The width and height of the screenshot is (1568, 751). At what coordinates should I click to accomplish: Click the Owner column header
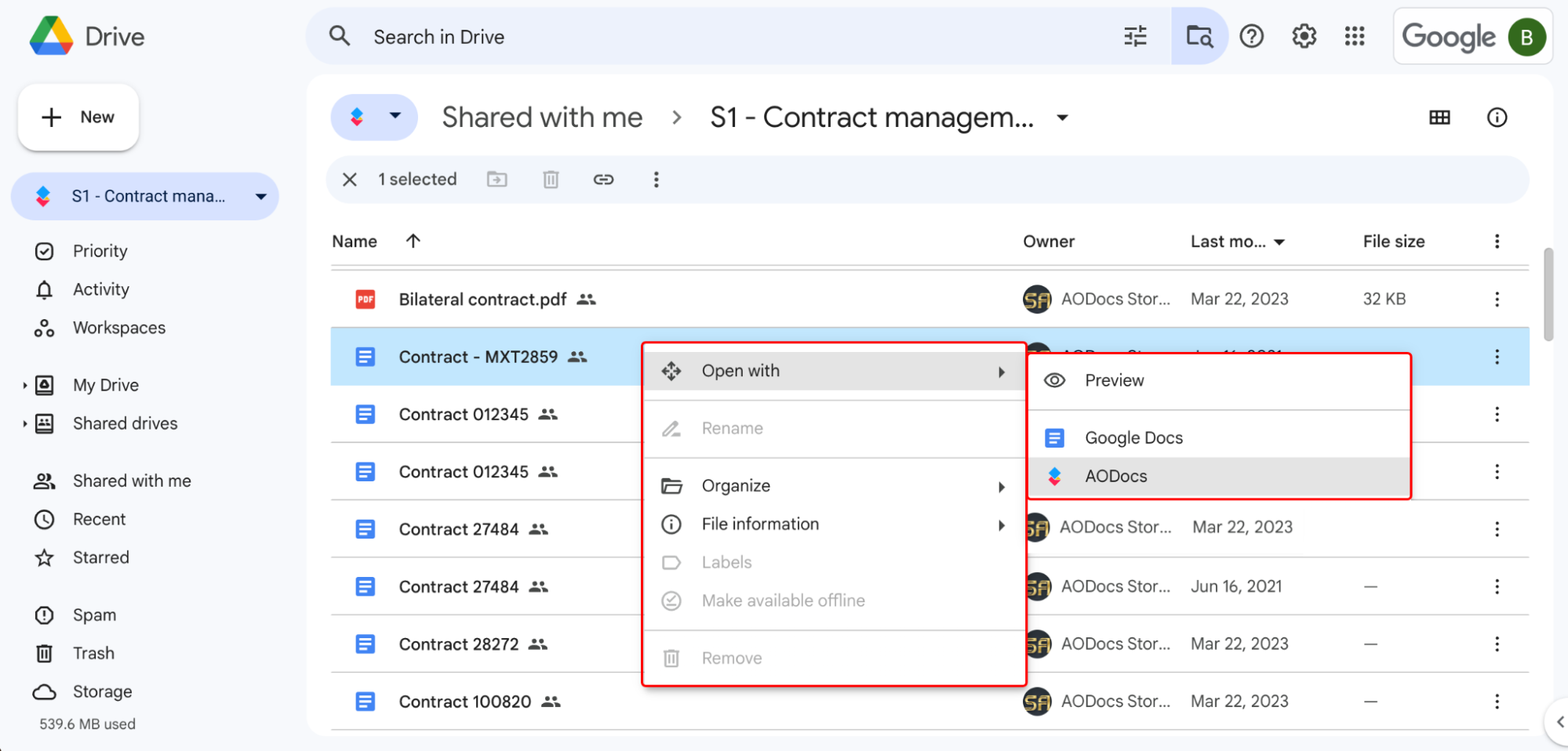pos(1048,241)
